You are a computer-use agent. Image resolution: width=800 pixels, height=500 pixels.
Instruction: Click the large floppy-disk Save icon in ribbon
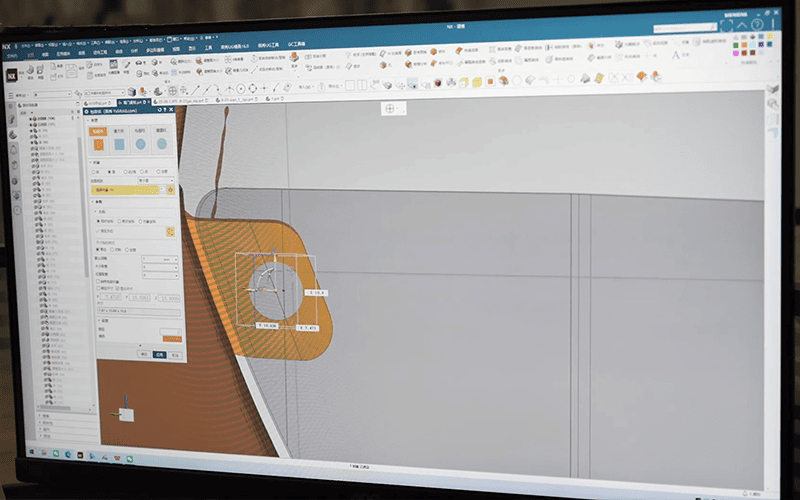tap(71, 71)
